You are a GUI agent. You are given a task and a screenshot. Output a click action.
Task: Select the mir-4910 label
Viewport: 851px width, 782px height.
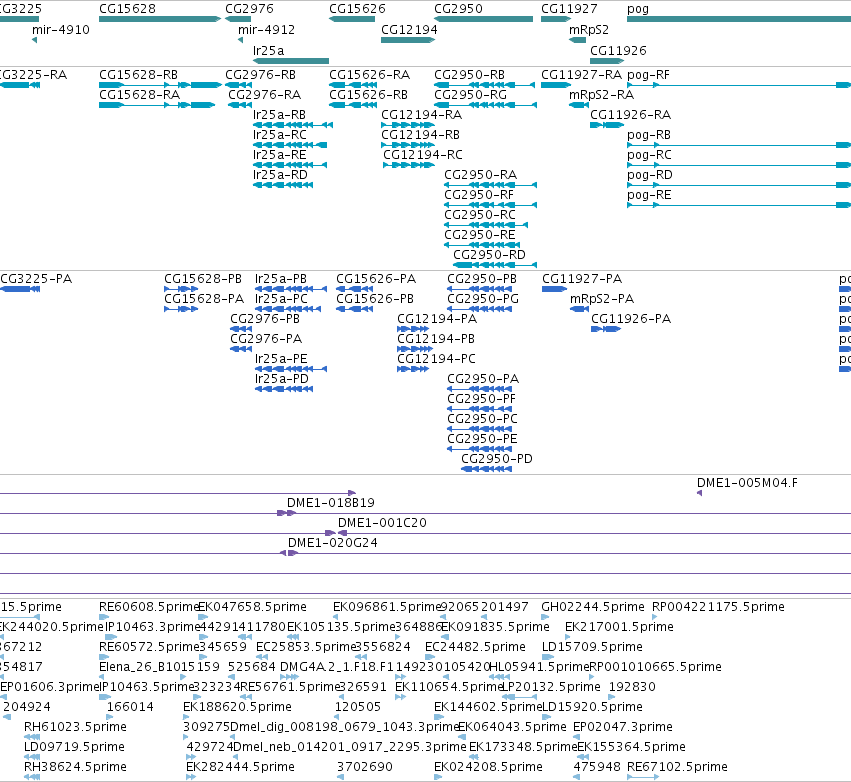[x=61, y=29]
